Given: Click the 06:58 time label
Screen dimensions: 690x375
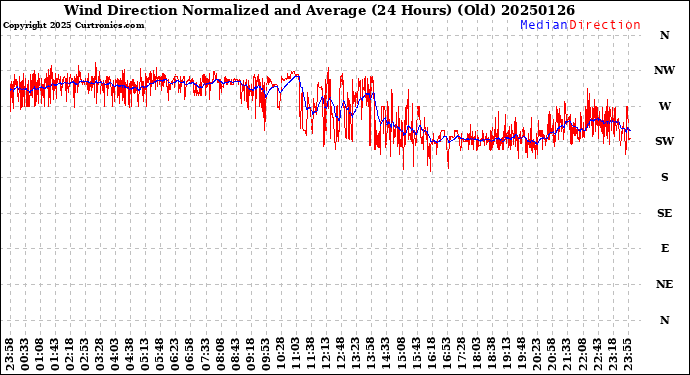Looking at the screenshot, I should [x=190, y=355].
